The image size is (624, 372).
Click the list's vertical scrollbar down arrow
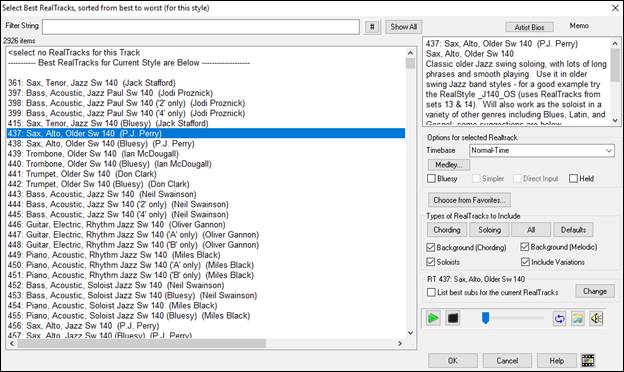[x=410, y=333]
